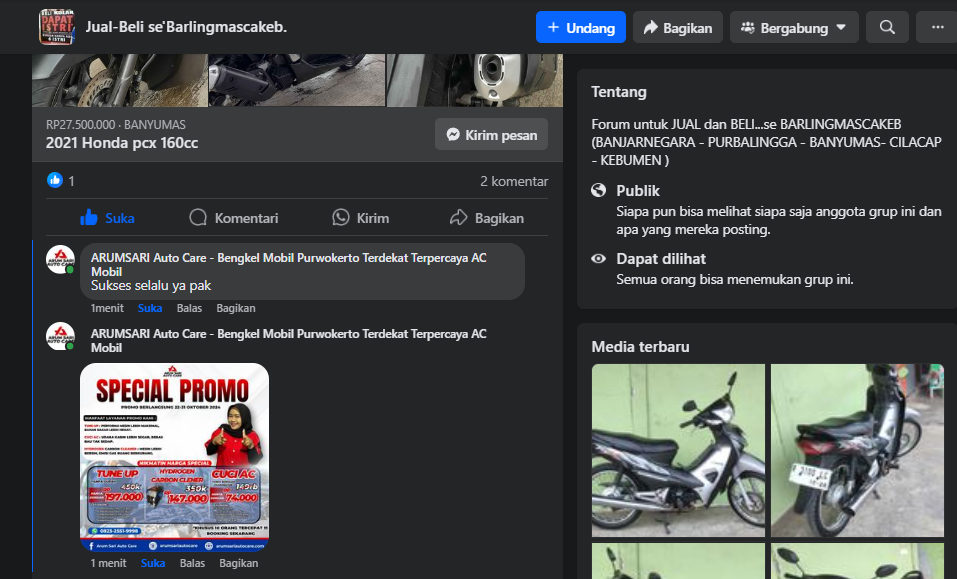Open ARUMSARI avatar on the promo image comment
This screenshot has height=579, width=957.
coord(60,336)
